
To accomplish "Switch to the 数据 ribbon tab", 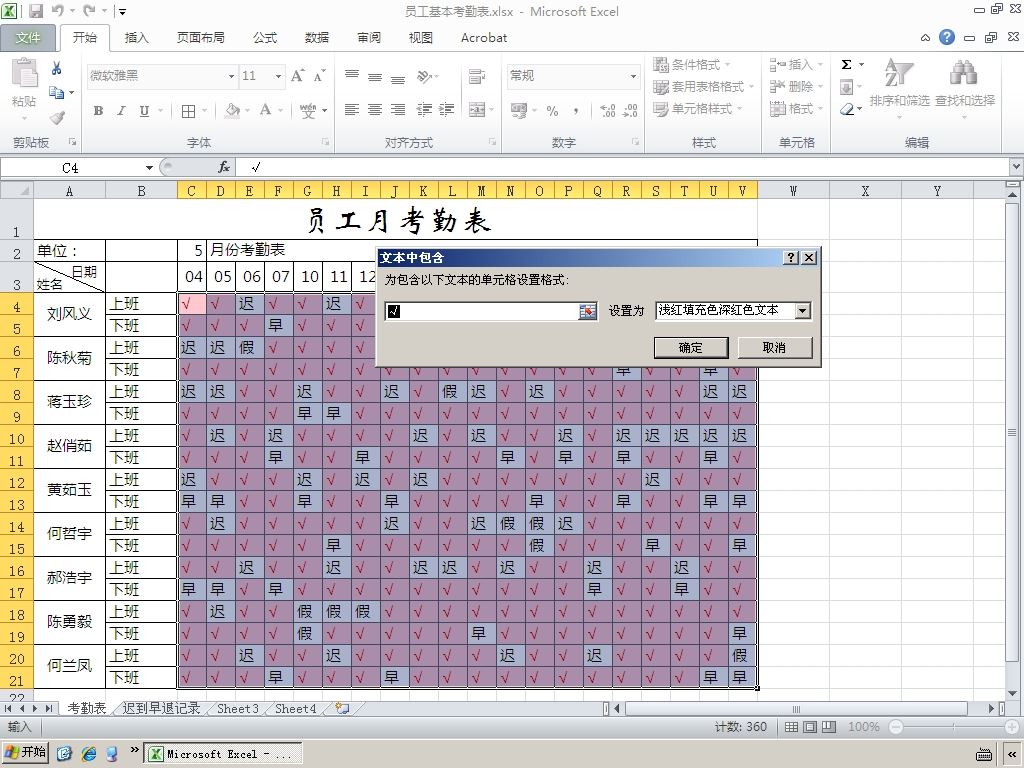I will [x=317, y=38].
